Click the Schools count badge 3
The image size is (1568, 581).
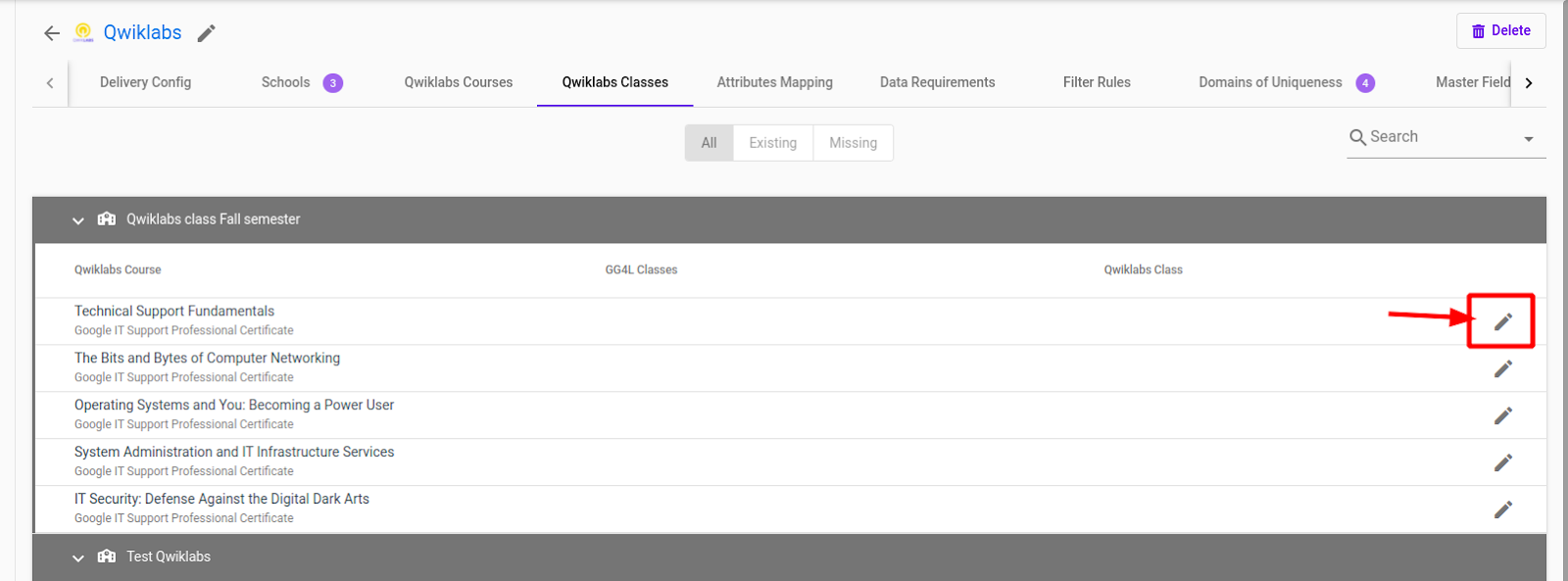coord(333,83)
